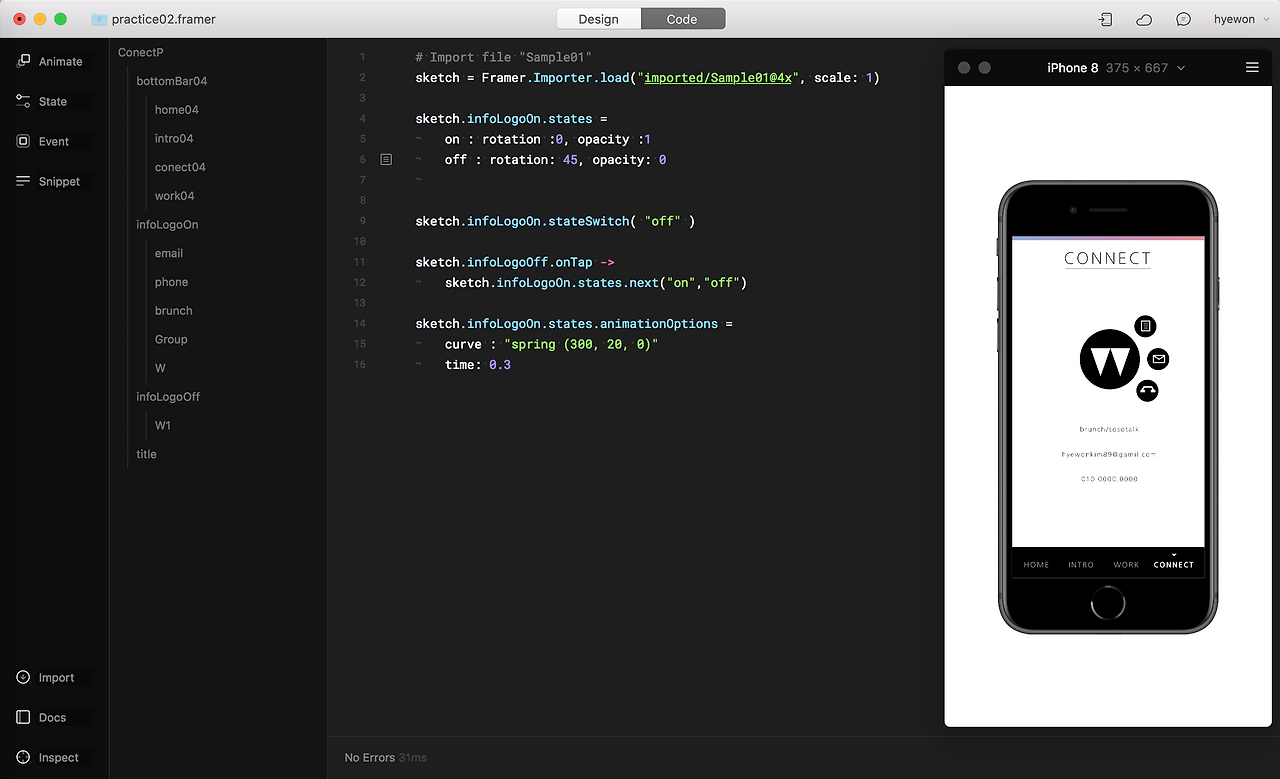Tap the envelope mail icon in the preview

[x=1158, y=359]
